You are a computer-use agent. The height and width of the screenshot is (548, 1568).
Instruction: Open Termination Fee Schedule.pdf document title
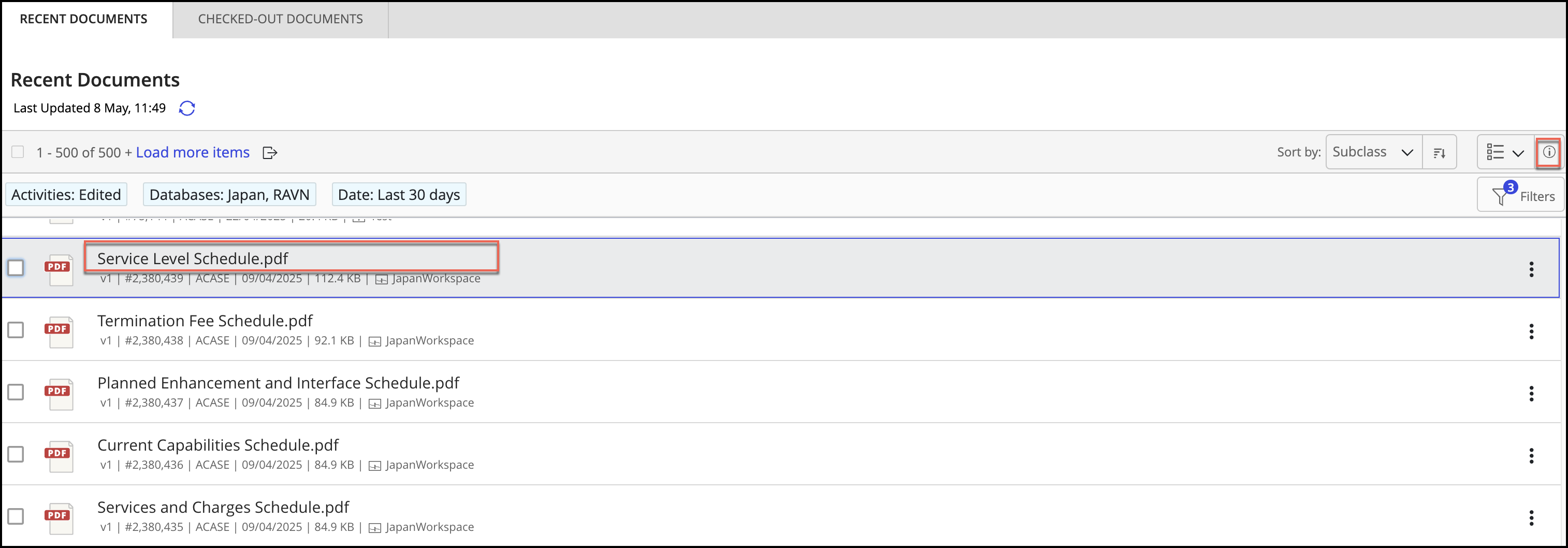tap(205, 321)
